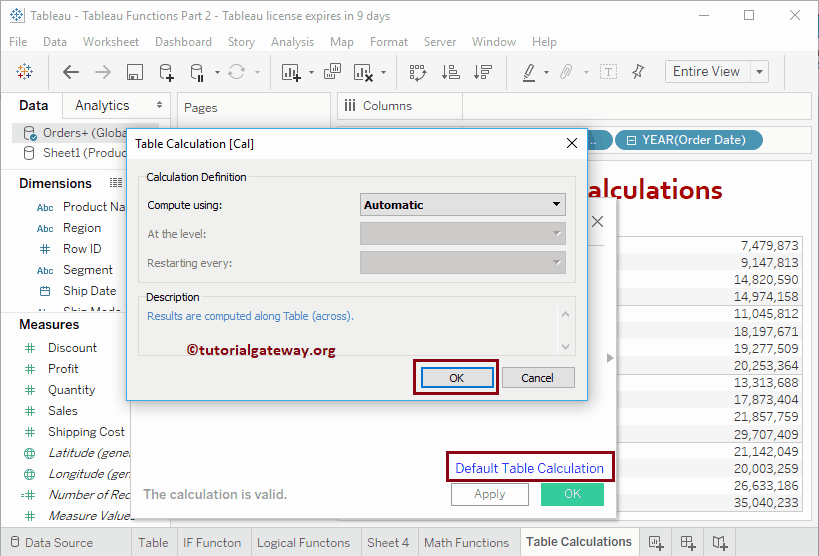Open the Clear Sheet dropdown arrow

pyautogui.click(x=383, y=72)
